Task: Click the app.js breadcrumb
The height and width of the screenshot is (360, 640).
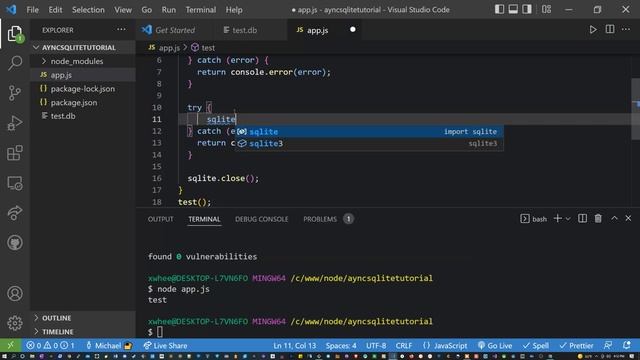Action: coord(164,48)
